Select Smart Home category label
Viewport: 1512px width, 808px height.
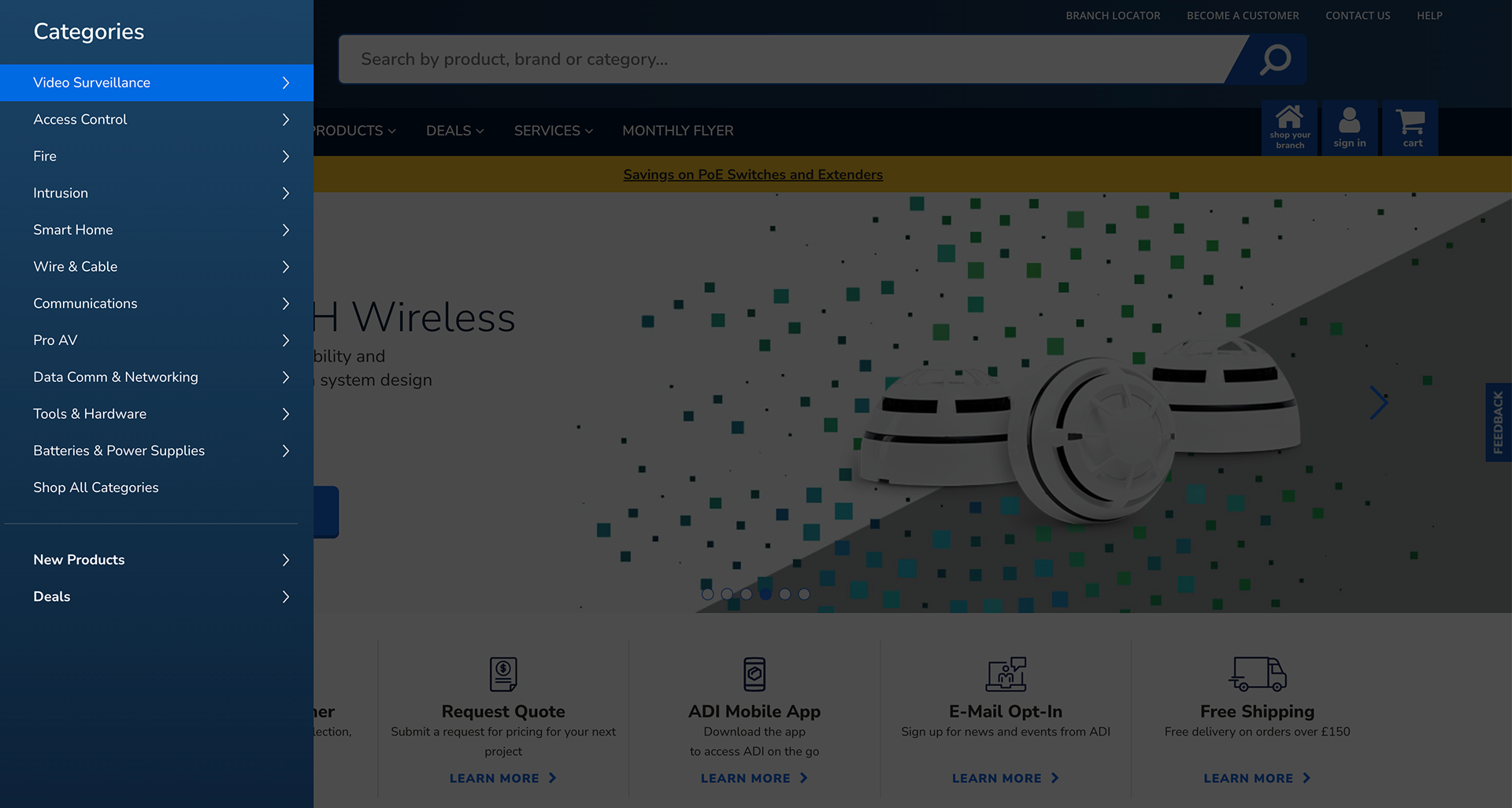[73, 230]
